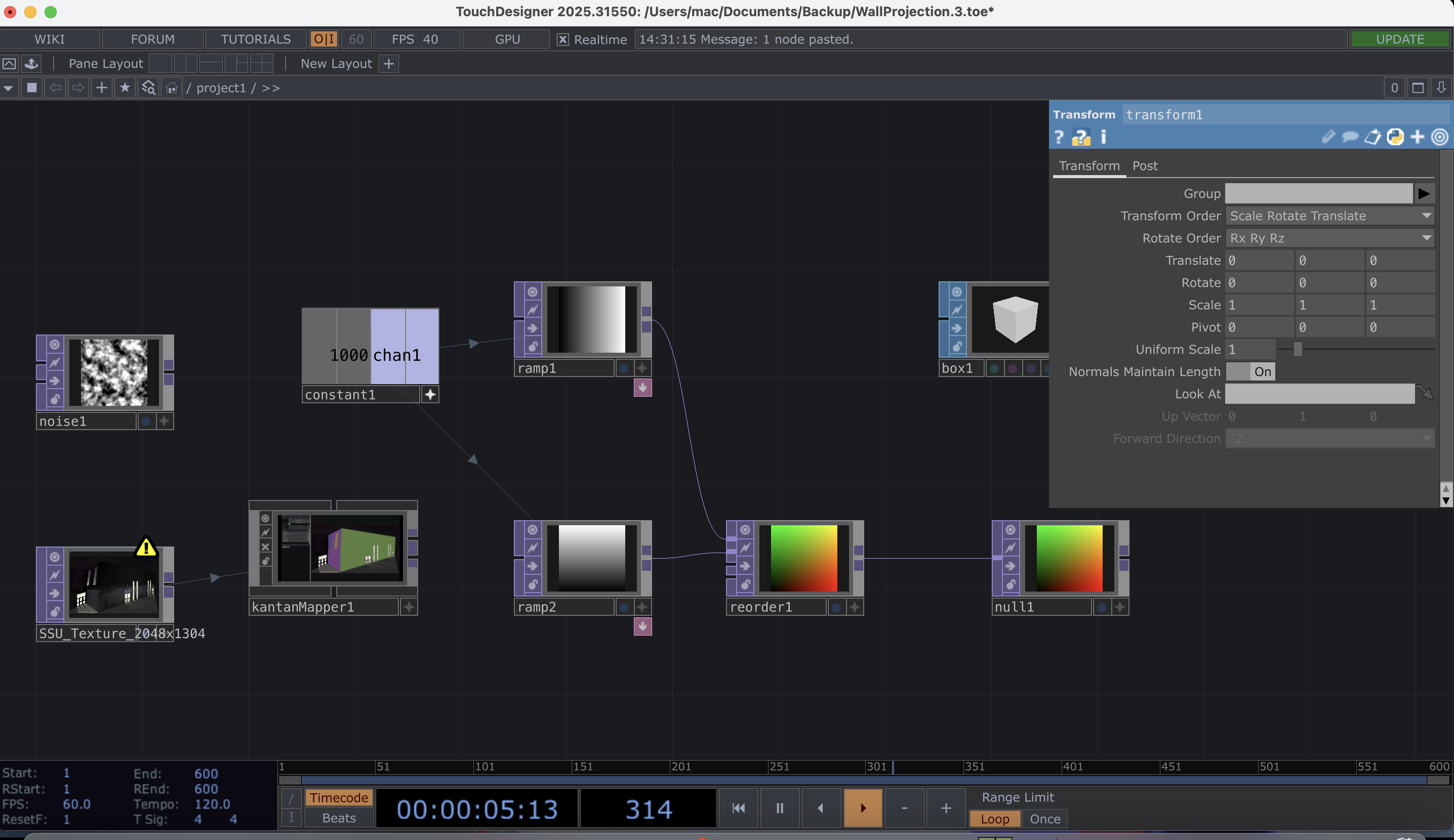This screenshot has height=840, width=1454.
Task: Select the help question mark icon on transform1
Action: (x=1059, y=137)
